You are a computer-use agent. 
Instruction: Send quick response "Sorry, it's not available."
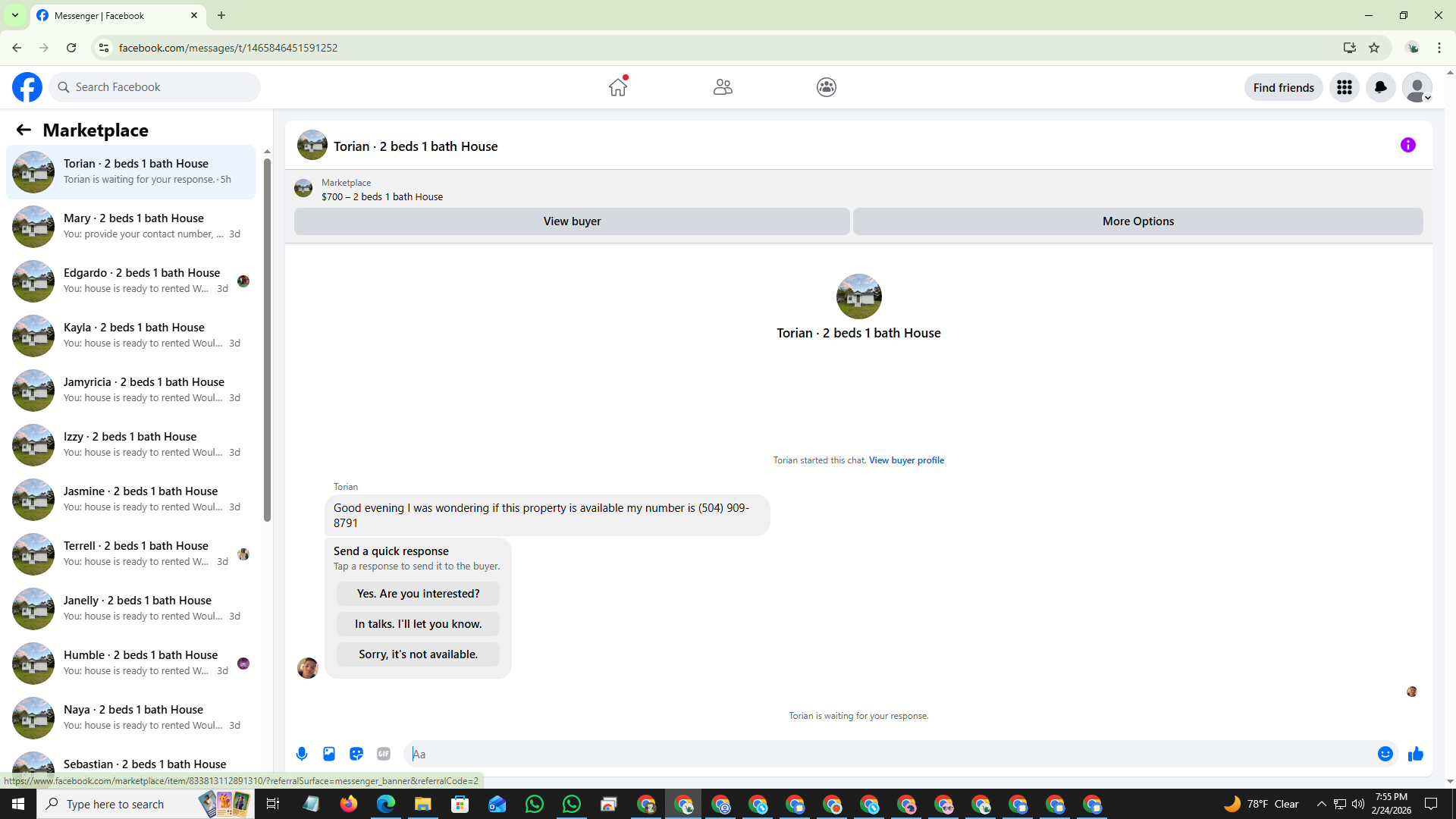tap(418, 654)
